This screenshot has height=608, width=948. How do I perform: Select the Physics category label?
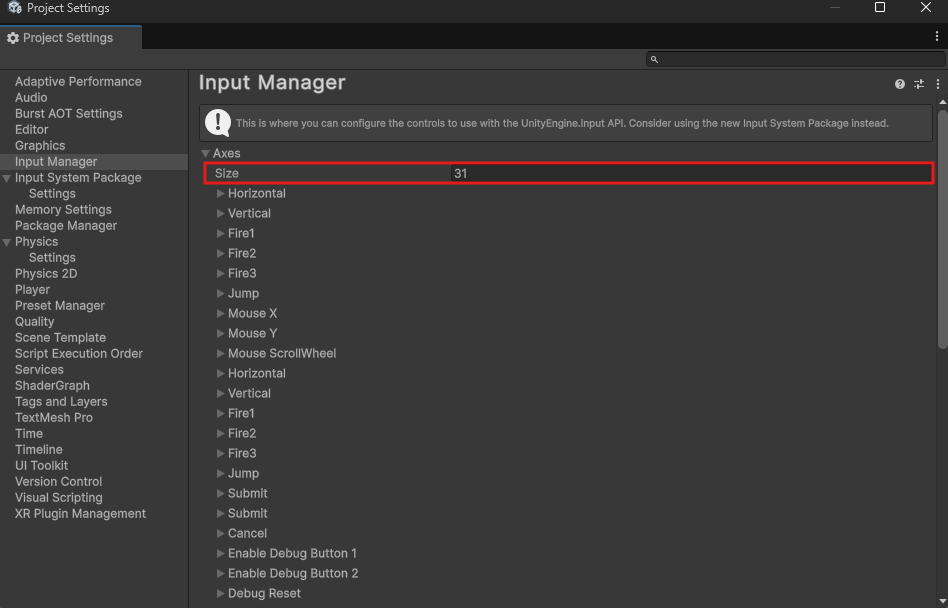pos(36,242)
